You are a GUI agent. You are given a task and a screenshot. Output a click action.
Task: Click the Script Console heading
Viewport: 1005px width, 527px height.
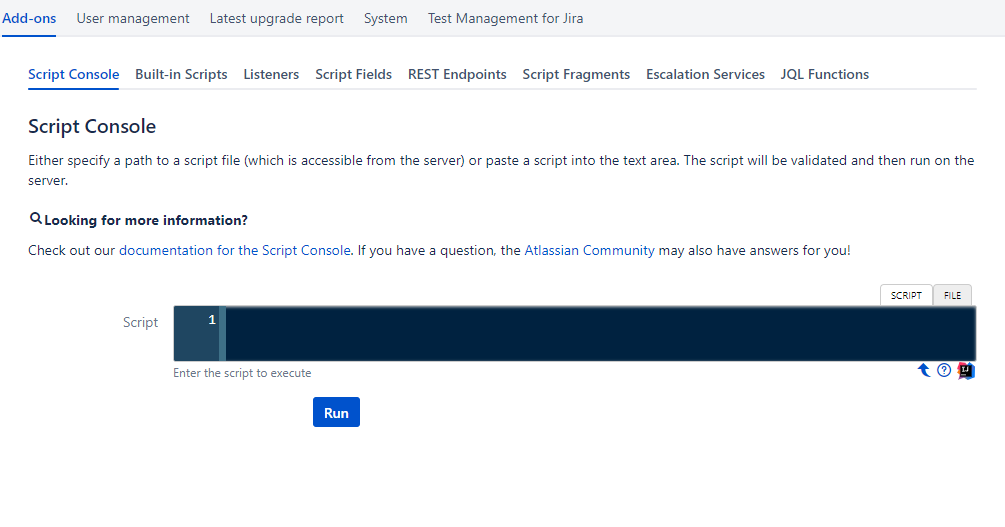(x=92, y=126)
